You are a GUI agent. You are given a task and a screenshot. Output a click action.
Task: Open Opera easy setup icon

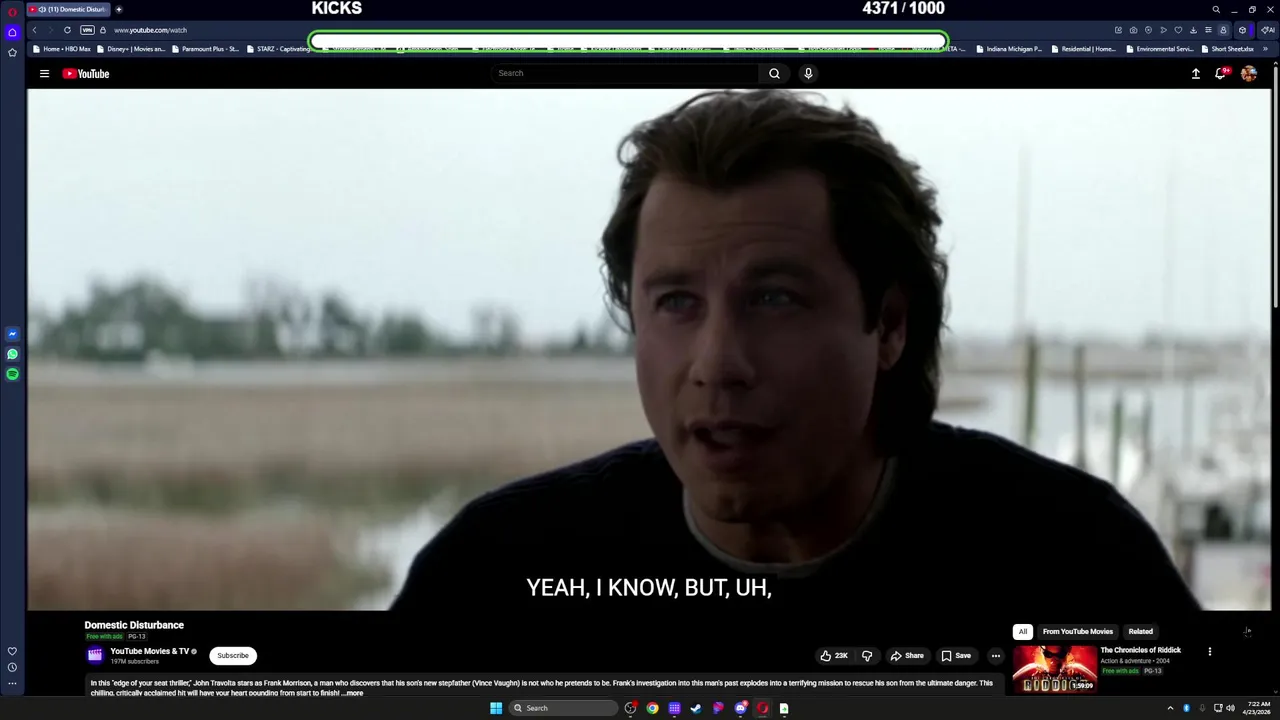pyautogui.click(x=1208, y=30)
